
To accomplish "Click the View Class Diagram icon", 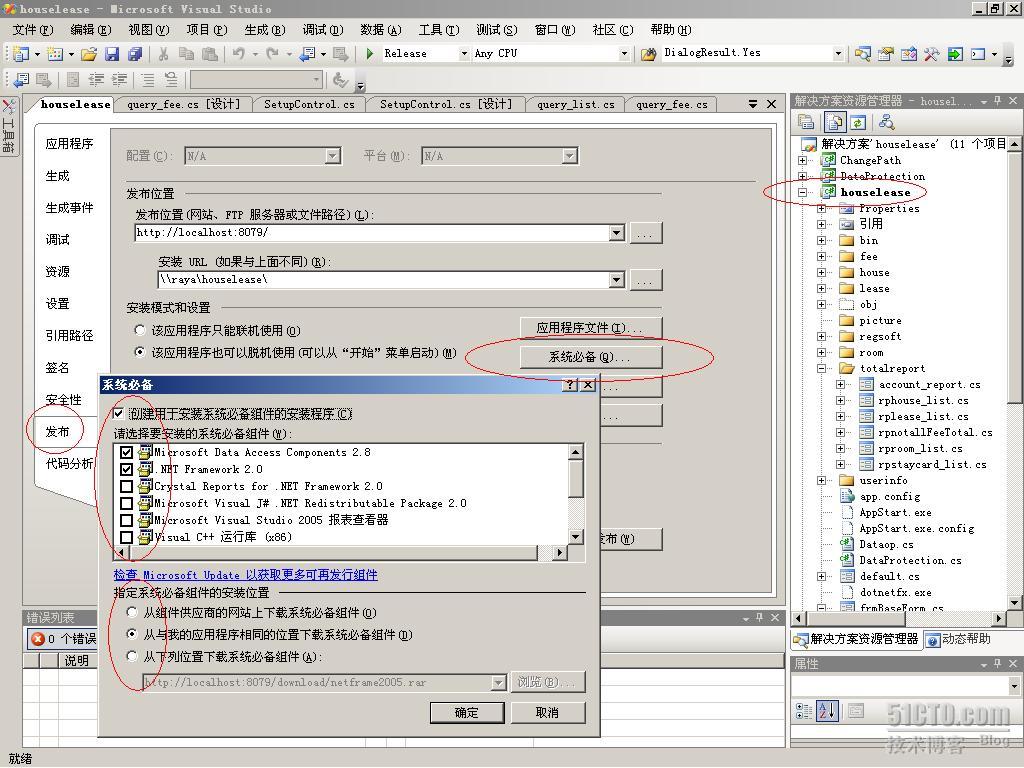I will click(886, 122).
